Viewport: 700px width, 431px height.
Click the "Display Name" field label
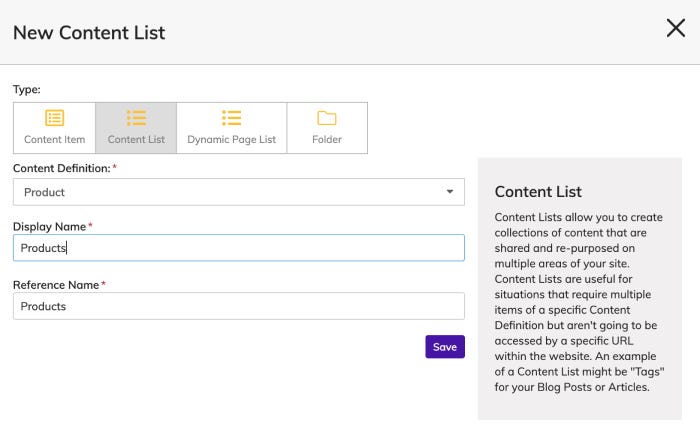[x=50, y=226]
